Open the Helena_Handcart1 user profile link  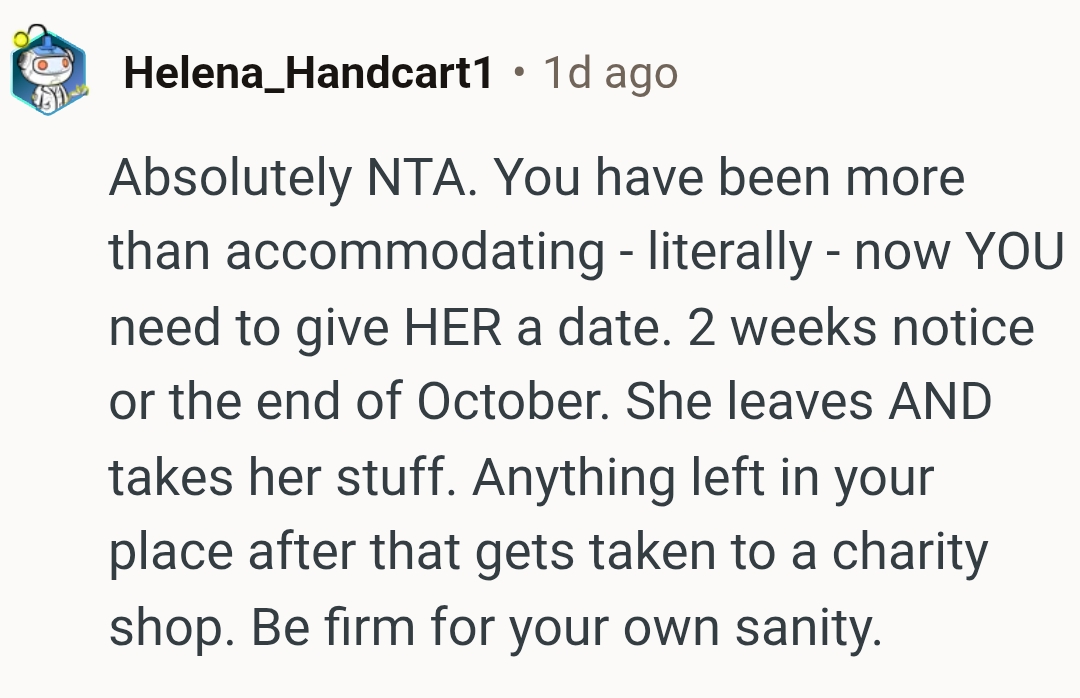coord(308,74)
